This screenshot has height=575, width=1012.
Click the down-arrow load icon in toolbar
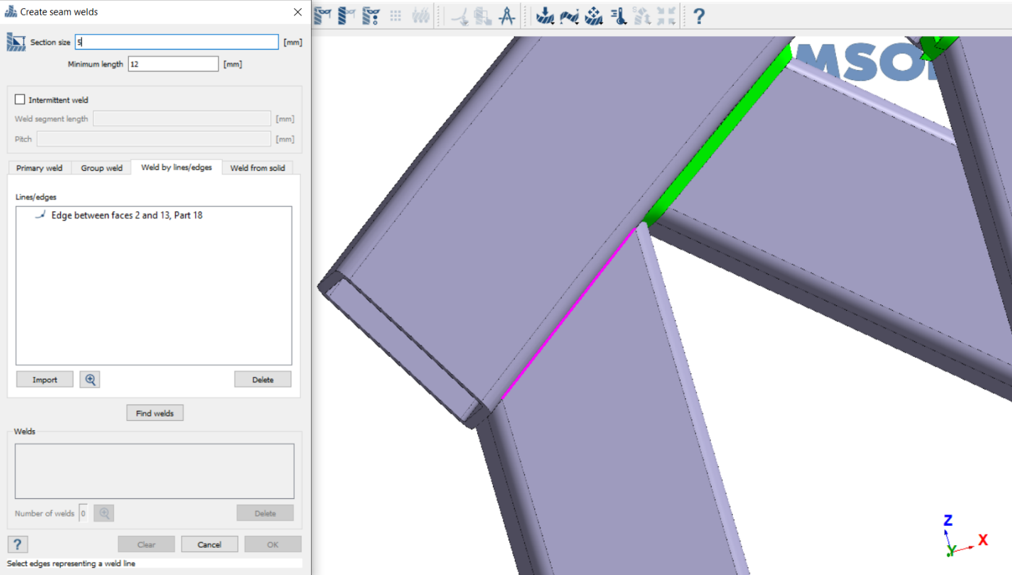click(x=545, y=16)
